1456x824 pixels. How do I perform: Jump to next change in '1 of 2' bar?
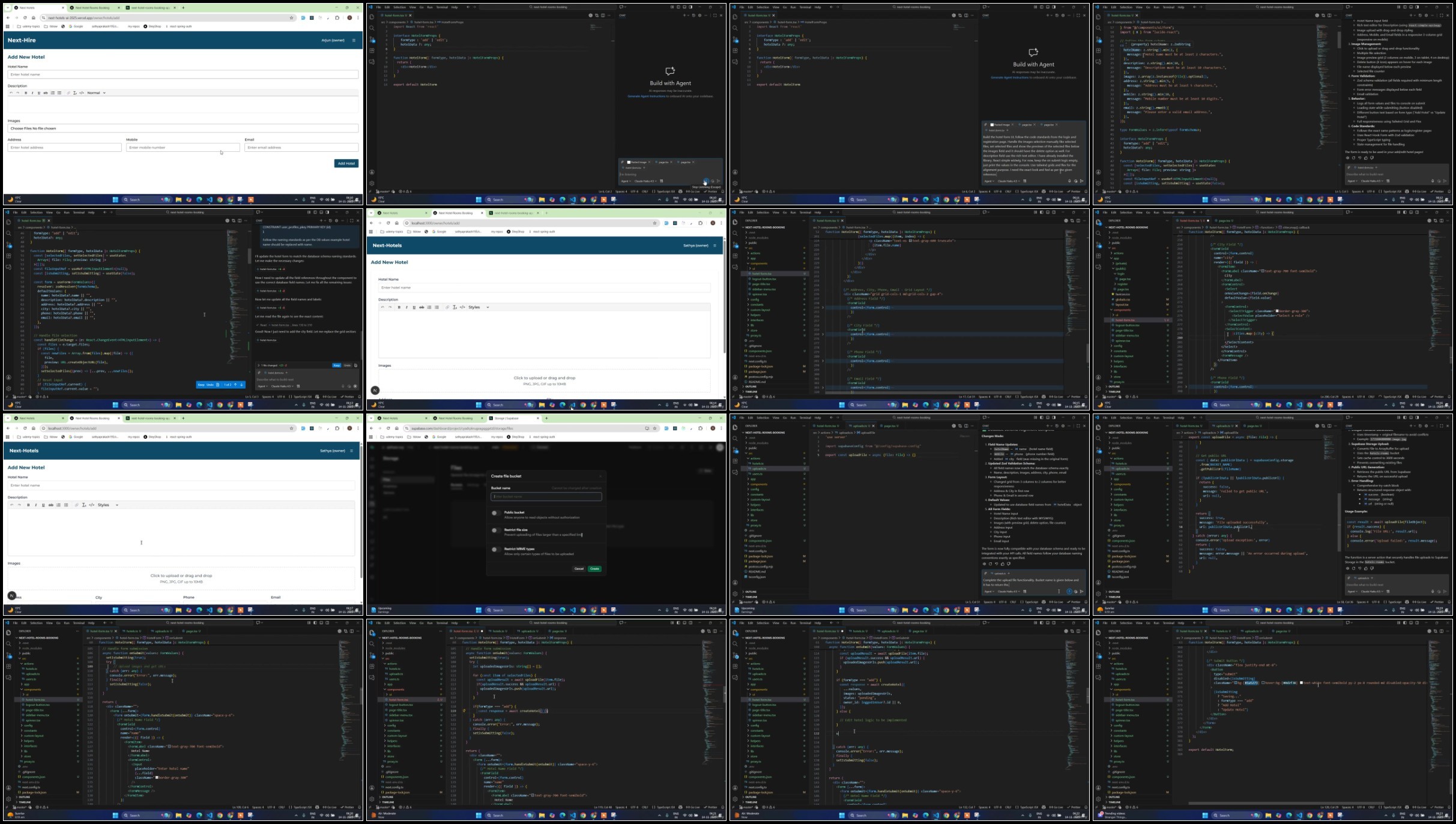coord(241,385)
